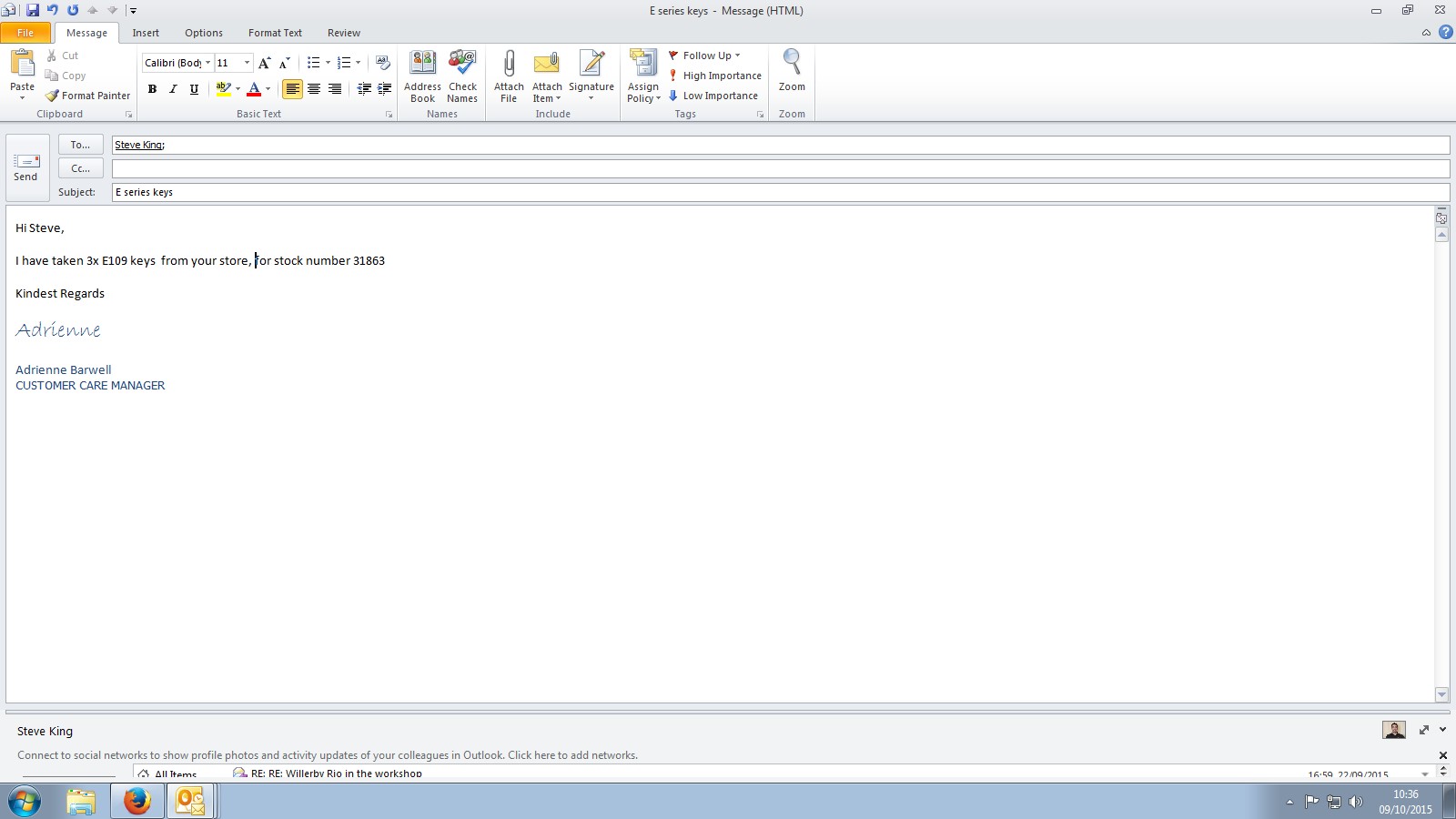Apply the text highlight color
The image size is (1456, 819).
[223, 88]
